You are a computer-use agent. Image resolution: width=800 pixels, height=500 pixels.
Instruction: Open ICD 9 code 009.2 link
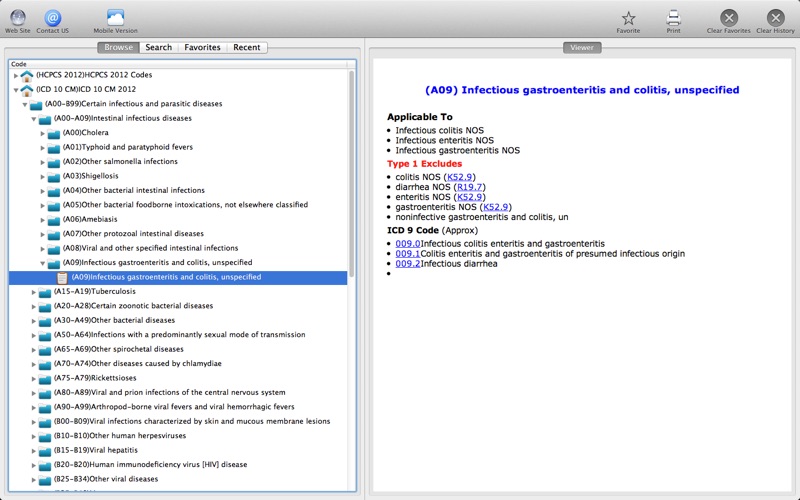(x=408, y=264)
